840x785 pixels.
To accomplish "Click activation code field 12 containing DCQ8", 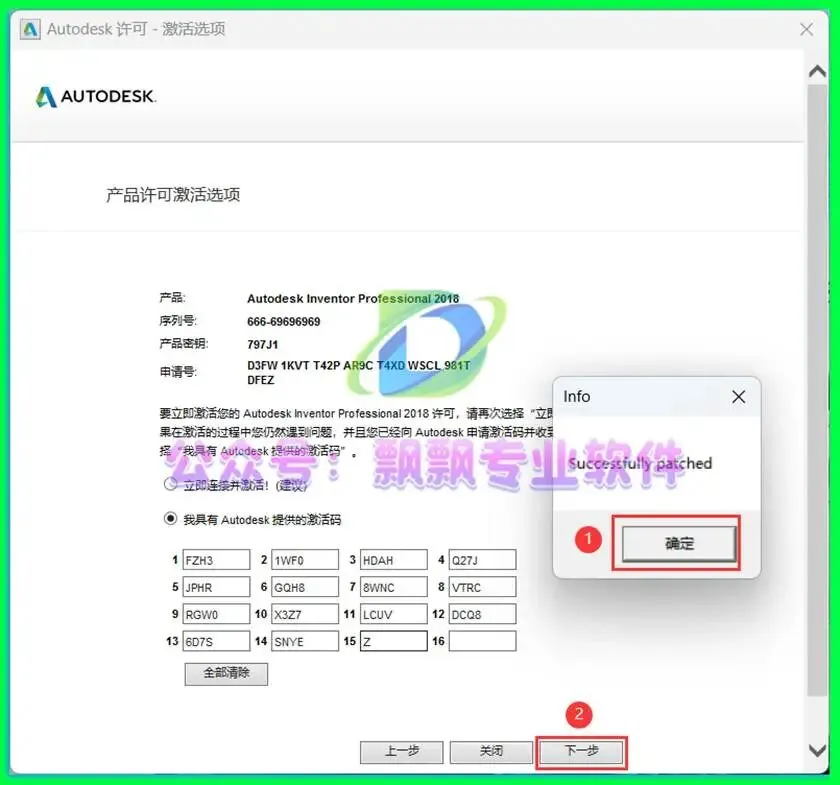I will 483,614.
